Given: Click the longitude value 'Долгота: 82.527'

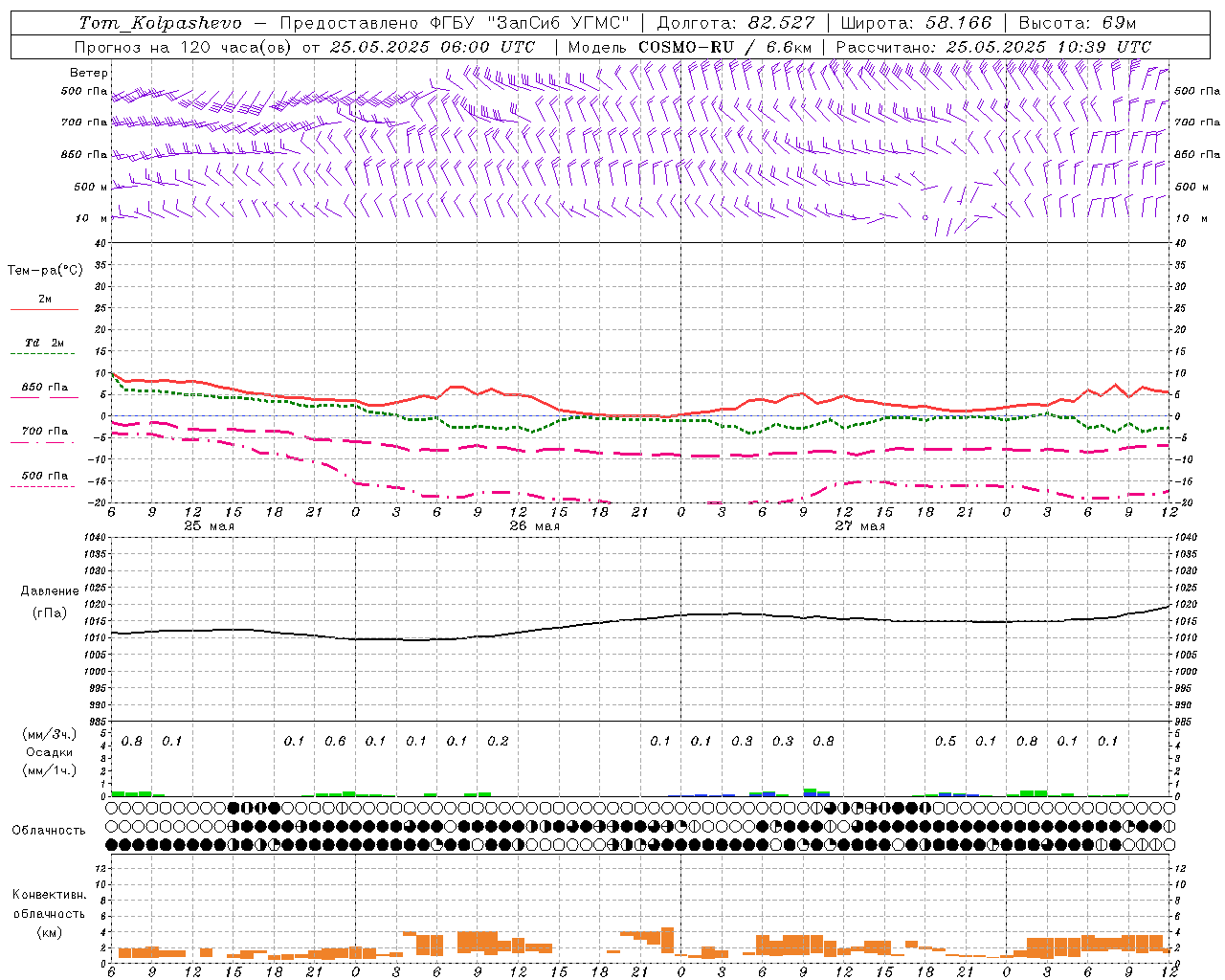Looking at the screenshot, I should 735,23.
